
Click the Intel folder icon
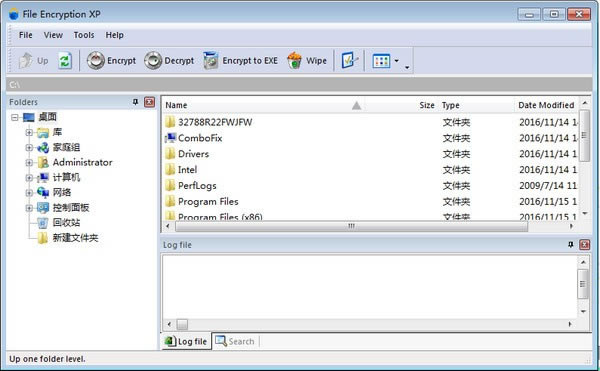click(x=170, y=169)
